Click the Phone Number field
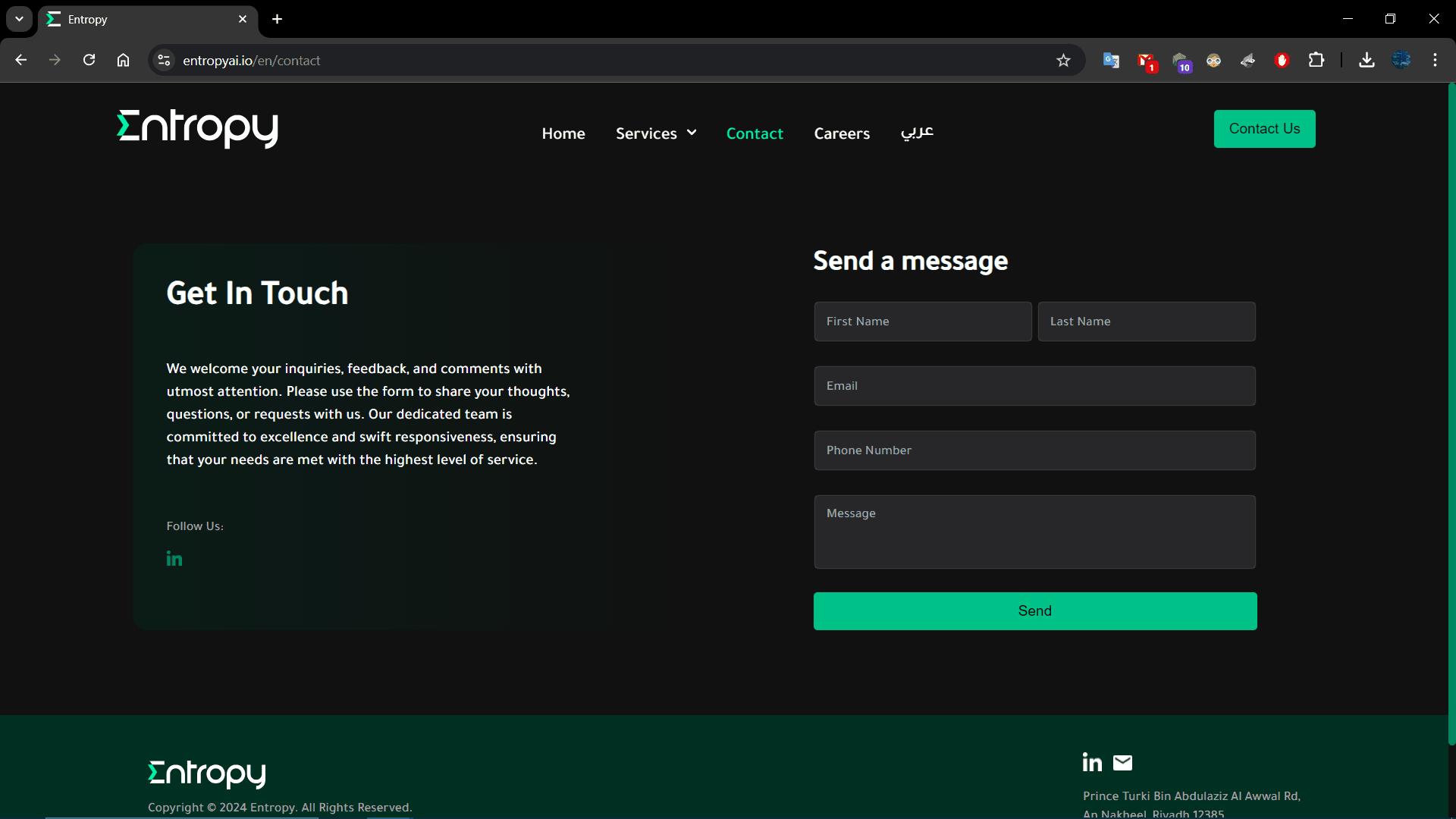 pos(1034,450)
